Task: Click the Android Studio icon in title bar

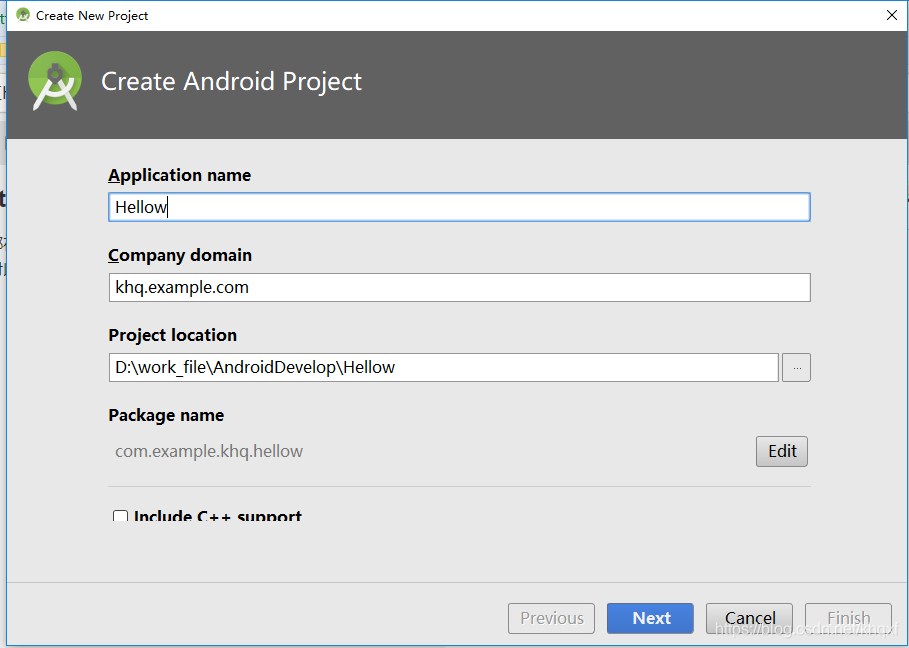Action: point(22,15)
